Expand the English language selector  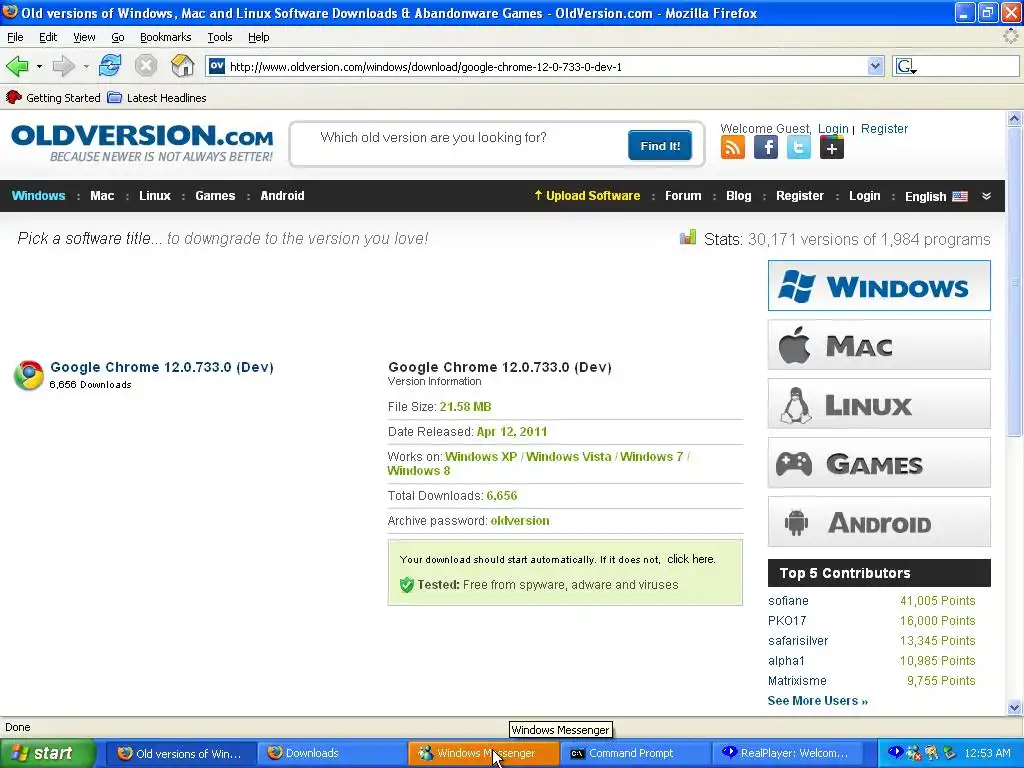click(x=936, y=197)
